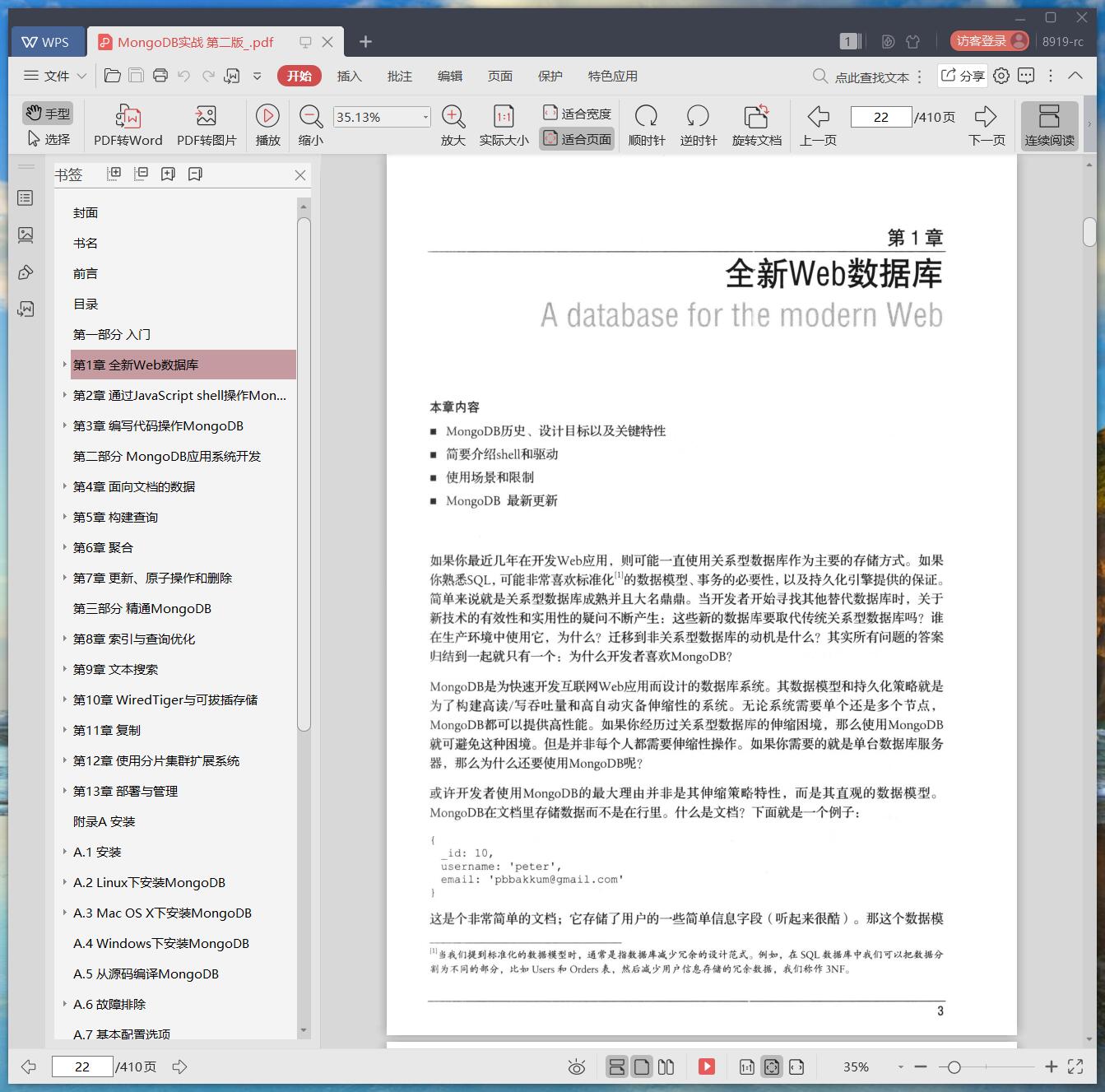Open feedback chat icon
The height and width of the screenshot is (1092, 1105).
(1026, 76)
